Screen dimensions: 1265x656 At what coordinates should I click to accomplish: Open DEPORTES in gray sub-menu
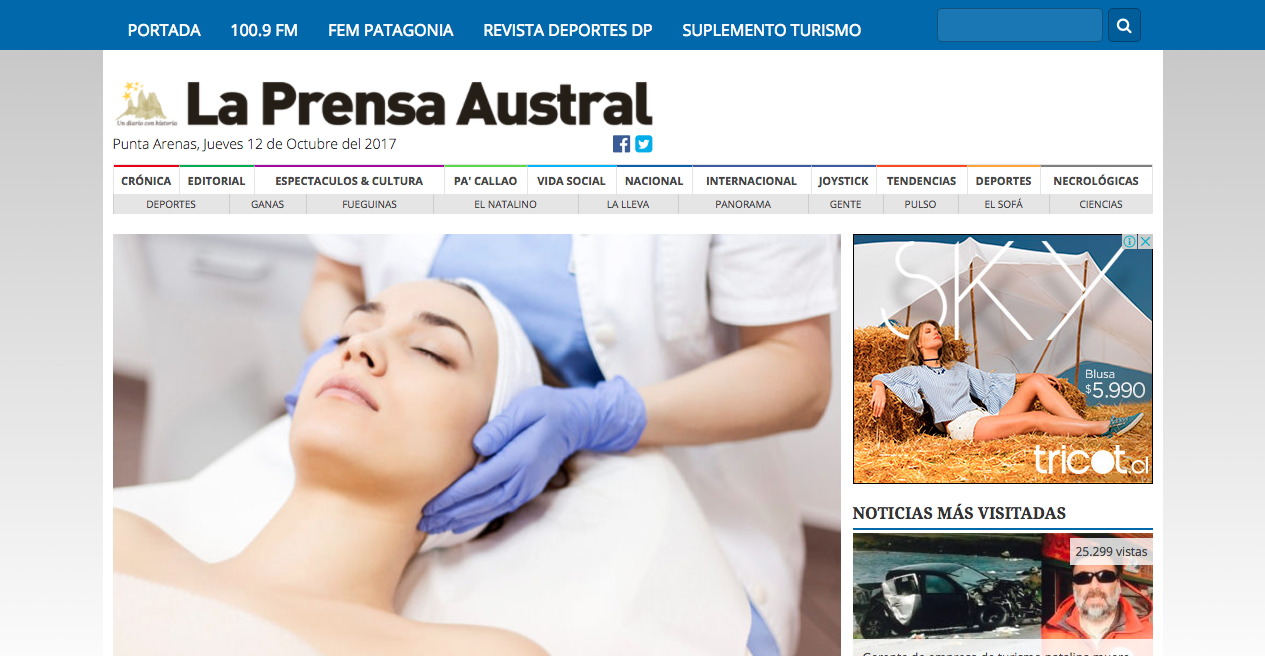[171, 204]
